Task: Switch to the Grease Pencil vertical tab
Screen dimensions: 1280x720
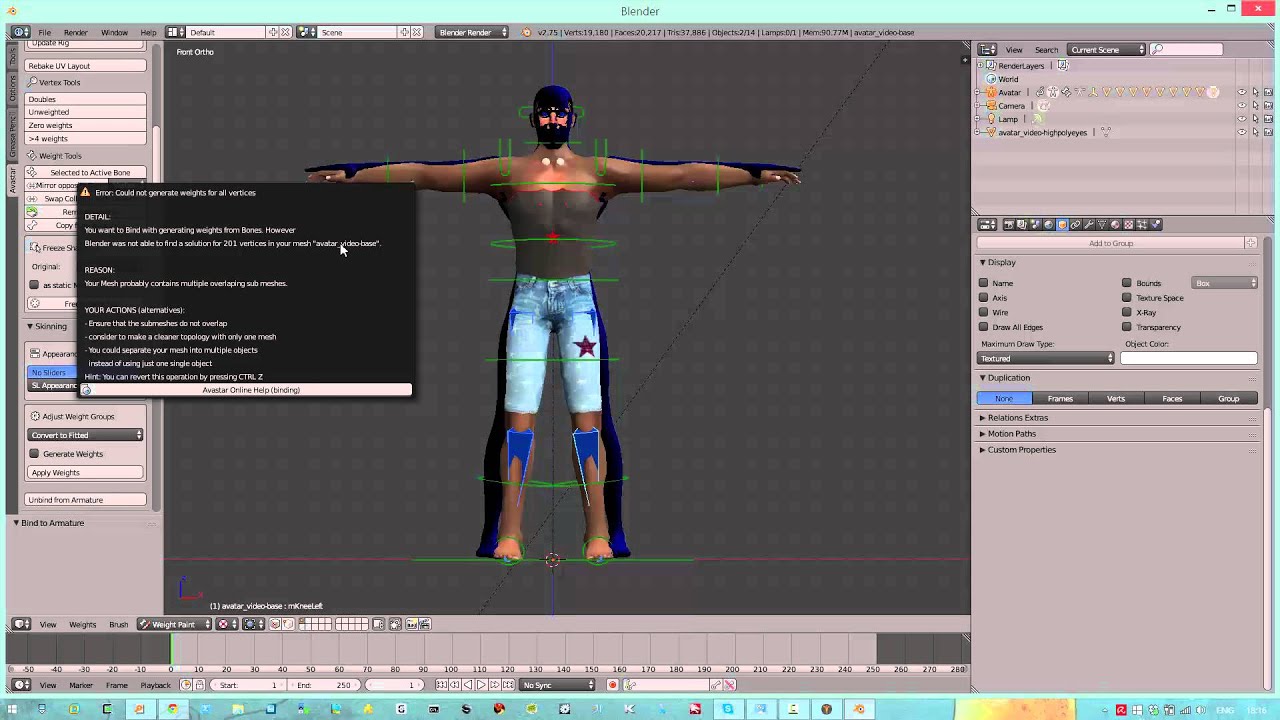Action: pyautogui.click(x=13, y=135)
